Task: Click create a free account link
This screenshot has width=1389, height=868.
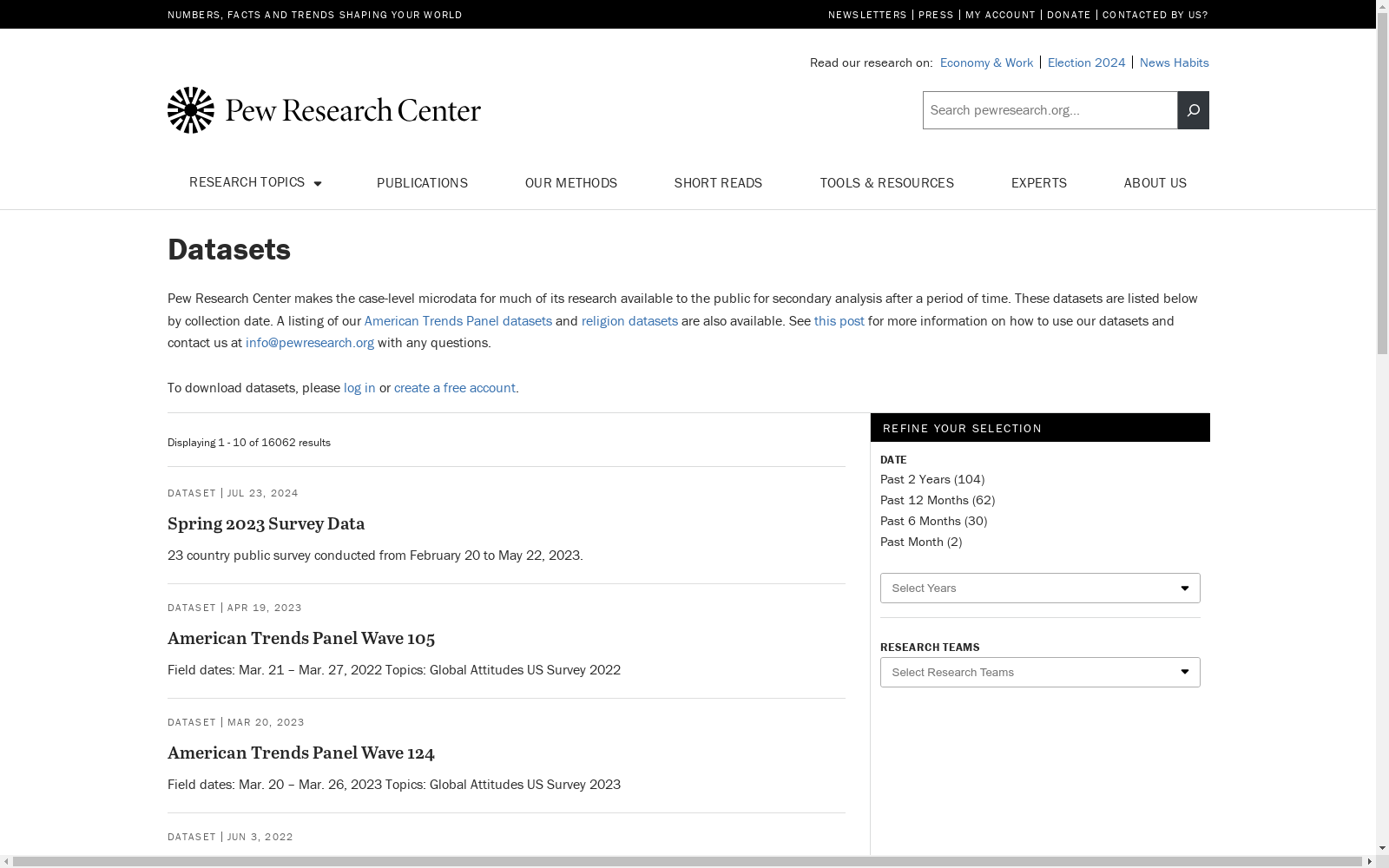Action: click(455, 388)
